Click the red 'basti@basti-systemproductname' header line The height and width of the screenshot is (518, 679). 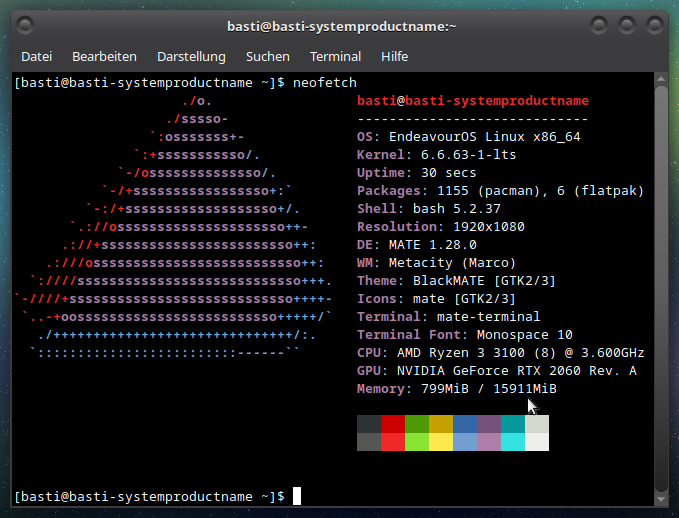tap(473, 101)
